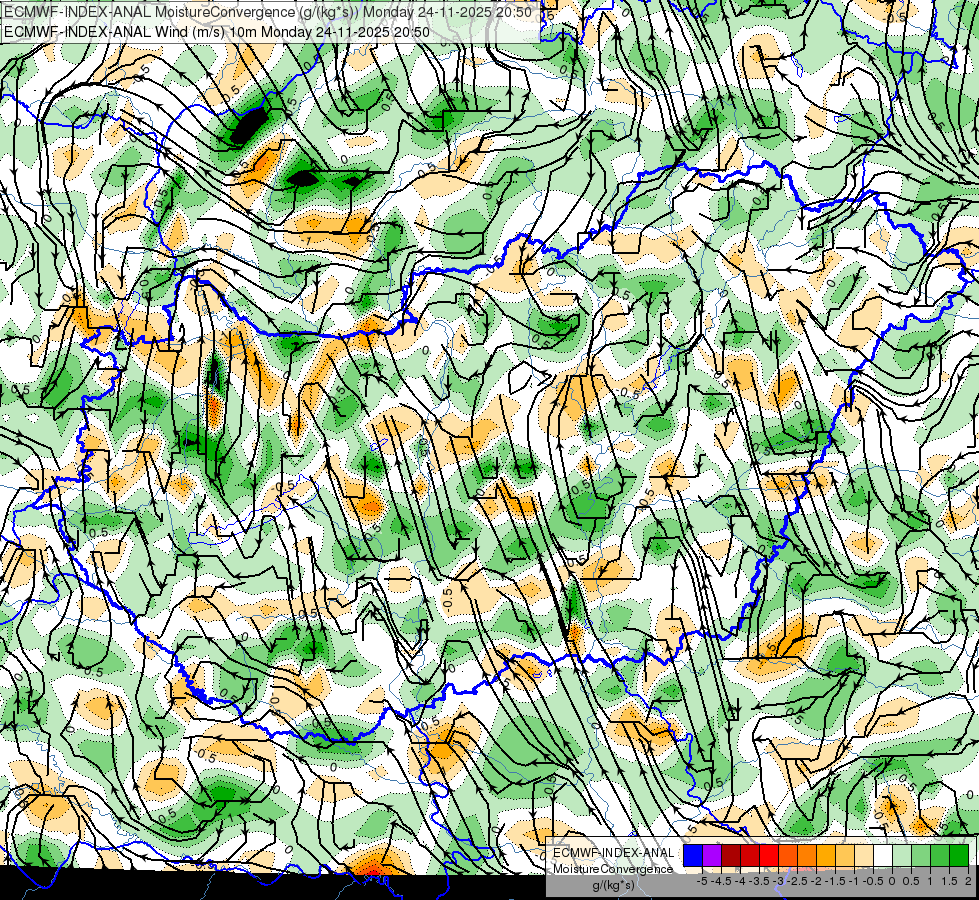The image size is (979, 900).
Task: Click the Wind (m/s) 10m title line
Action: click(217, 31)
